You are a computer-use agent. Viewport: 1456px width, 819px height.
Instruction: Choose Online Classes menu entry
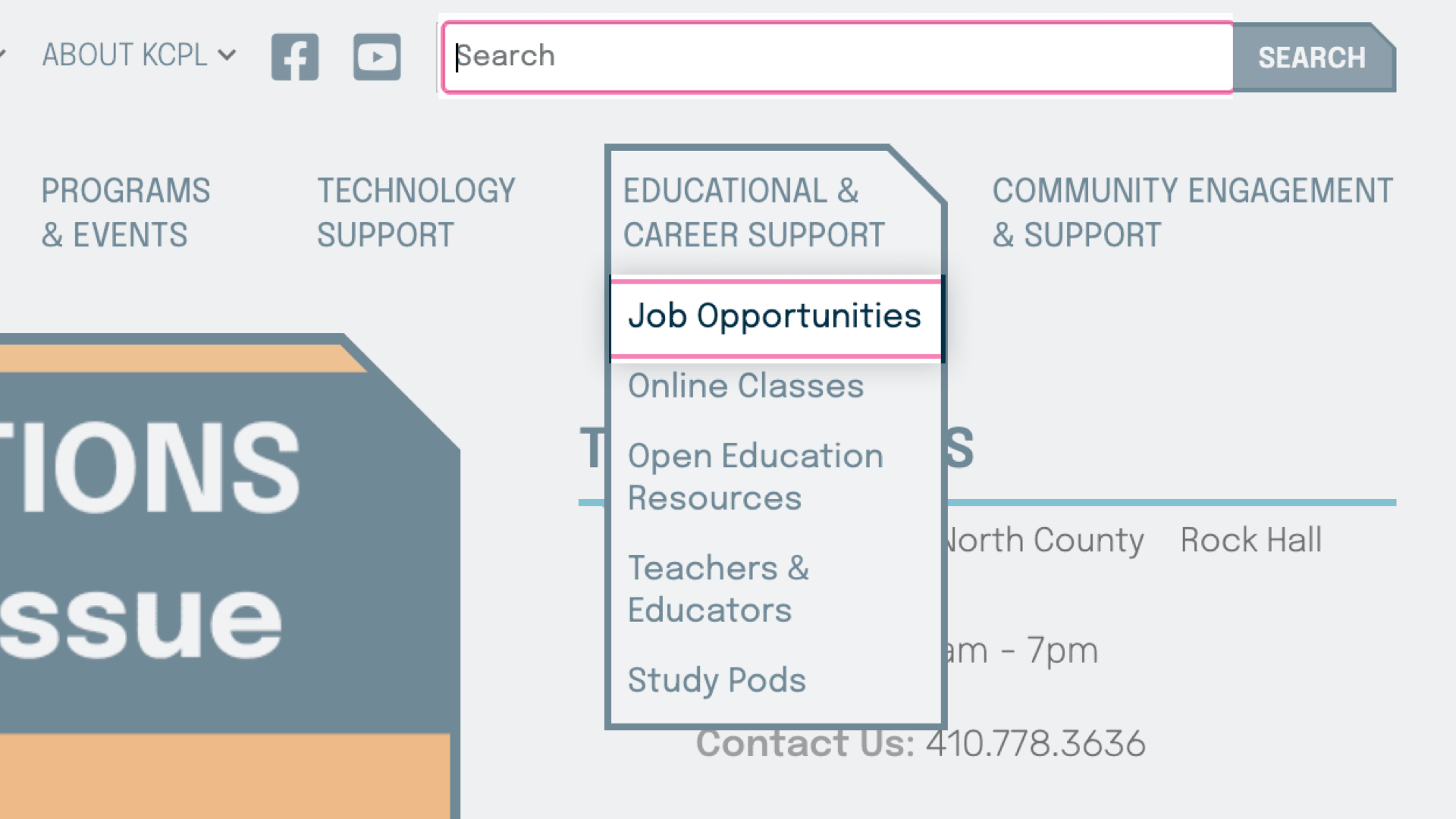[745, 386]
